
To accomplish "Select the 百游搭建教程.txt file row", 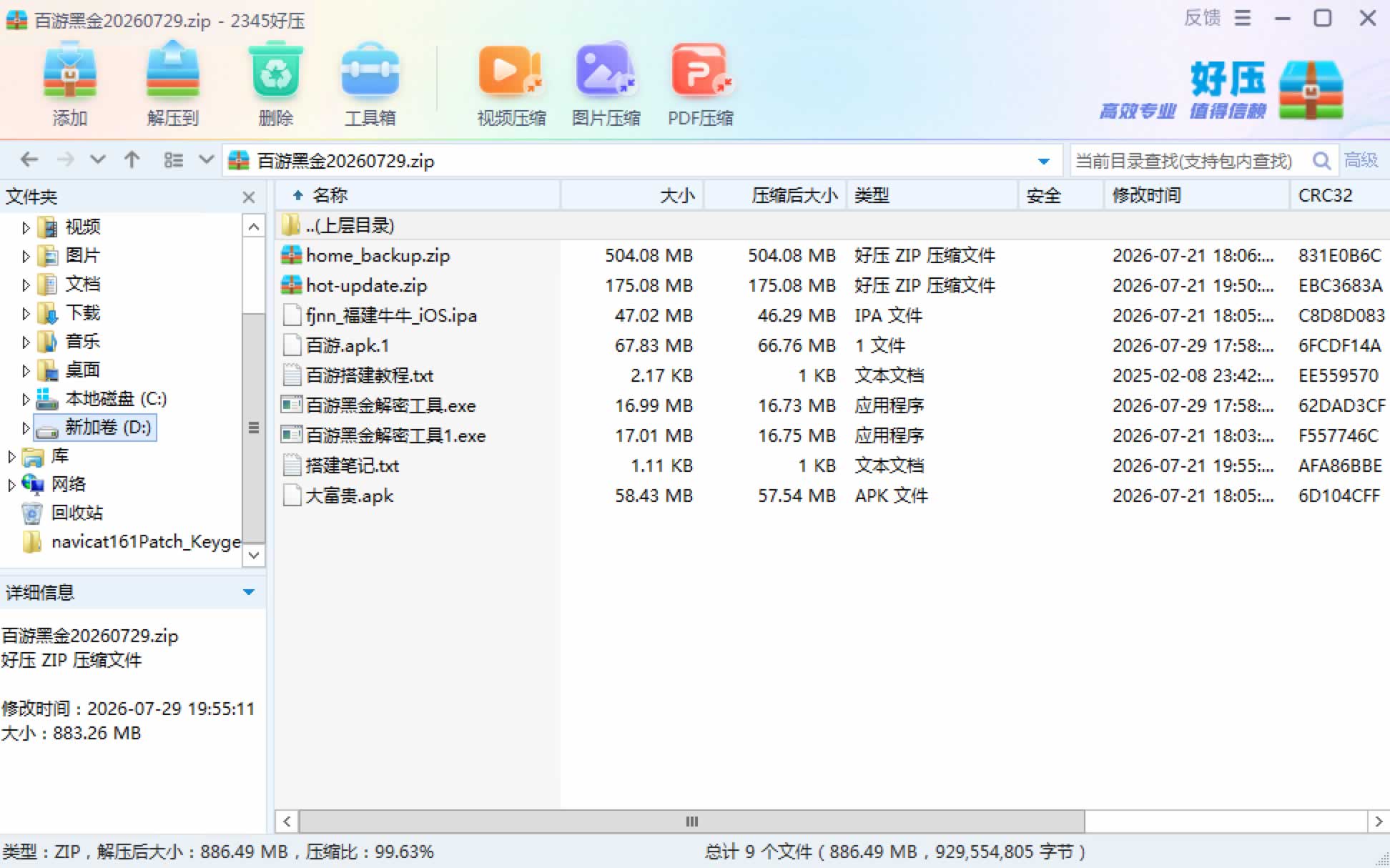I will point(832,375).
